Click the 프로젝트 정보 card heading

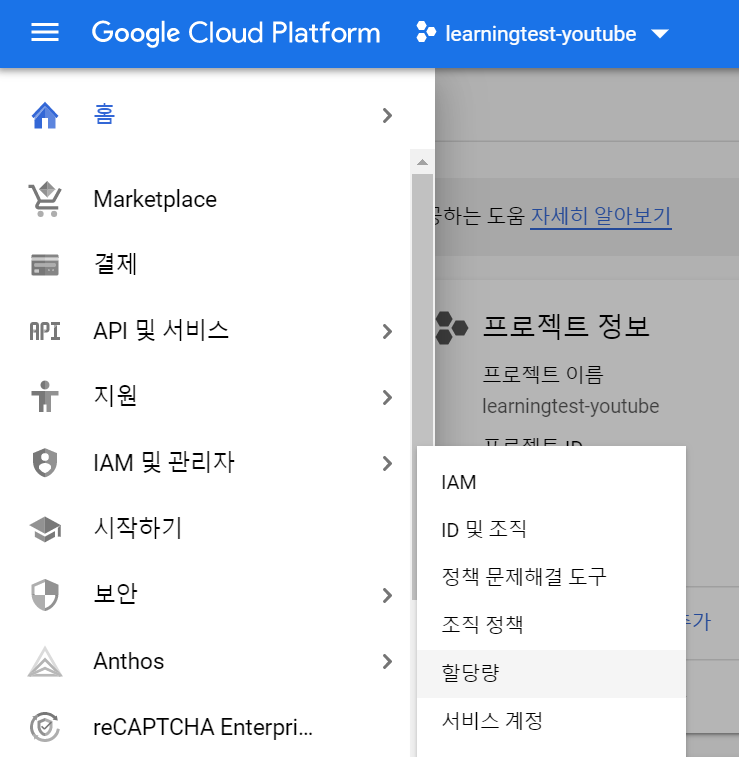click(567, 326)
